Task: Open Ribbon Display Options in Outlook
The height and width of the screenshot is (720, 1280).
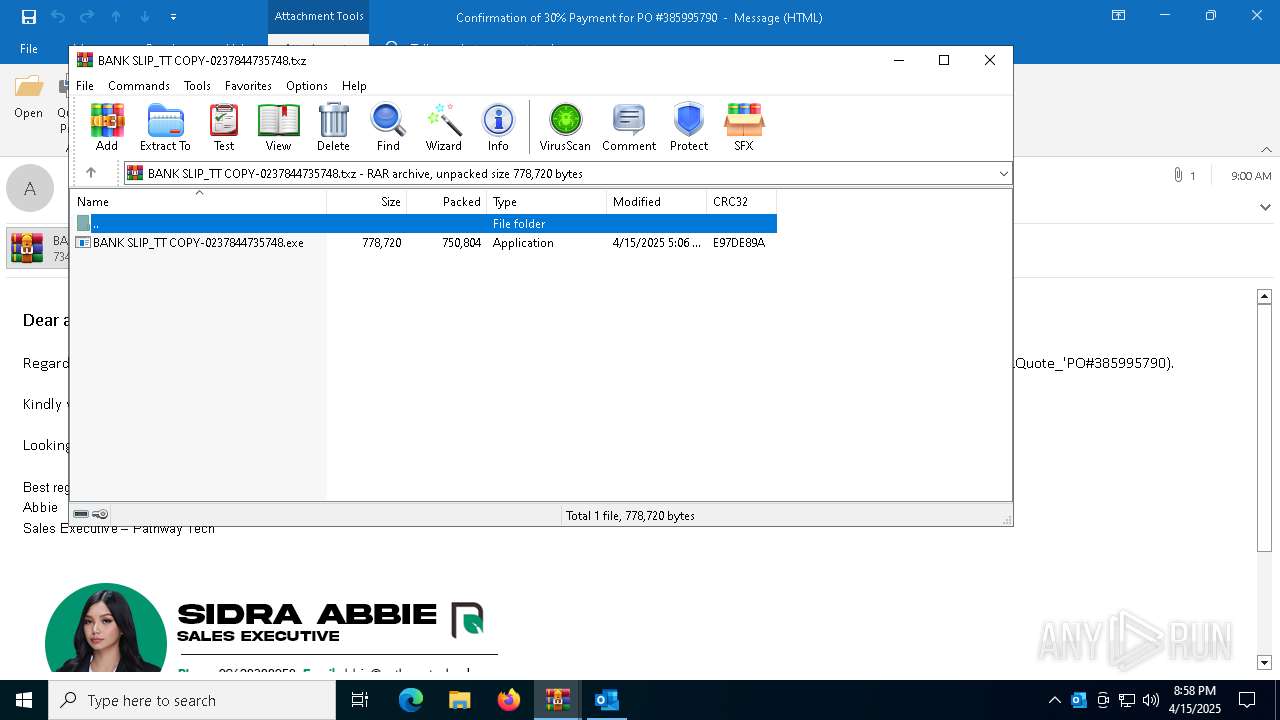Action: click(x=1119, y=16)
